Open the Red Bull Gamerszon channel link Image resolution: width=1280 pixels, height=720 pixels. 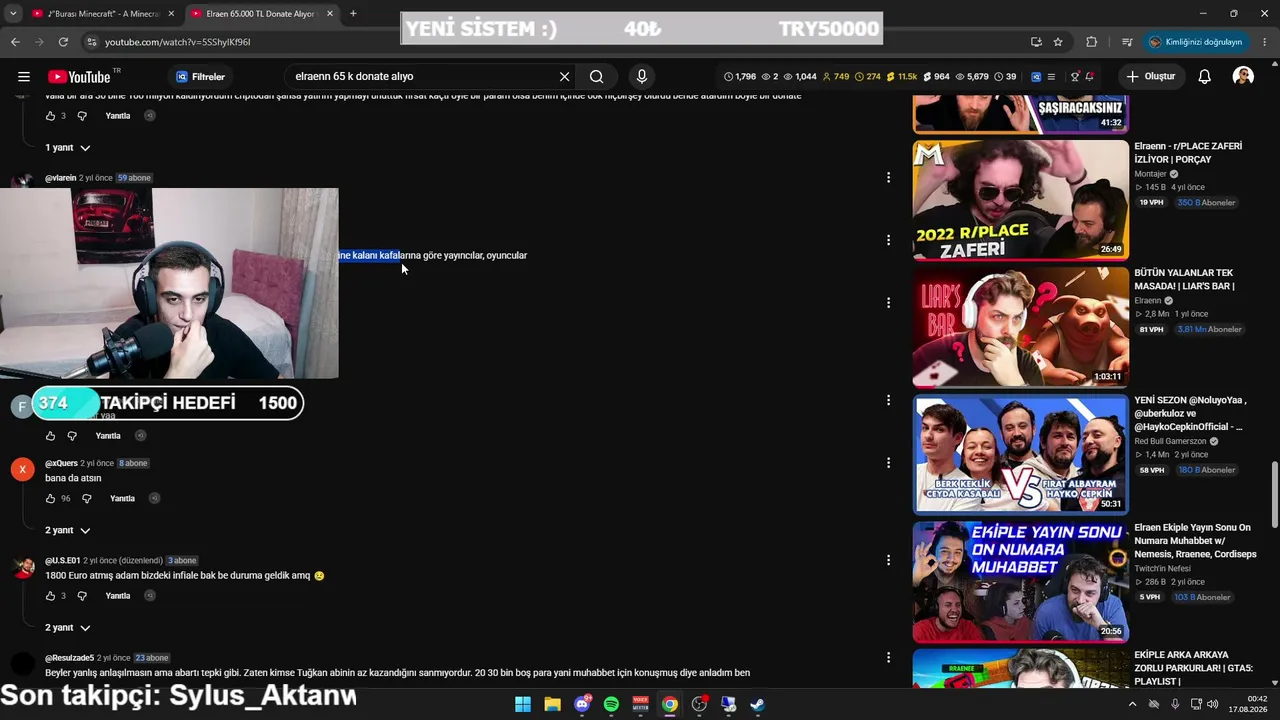coord(1171,441)
